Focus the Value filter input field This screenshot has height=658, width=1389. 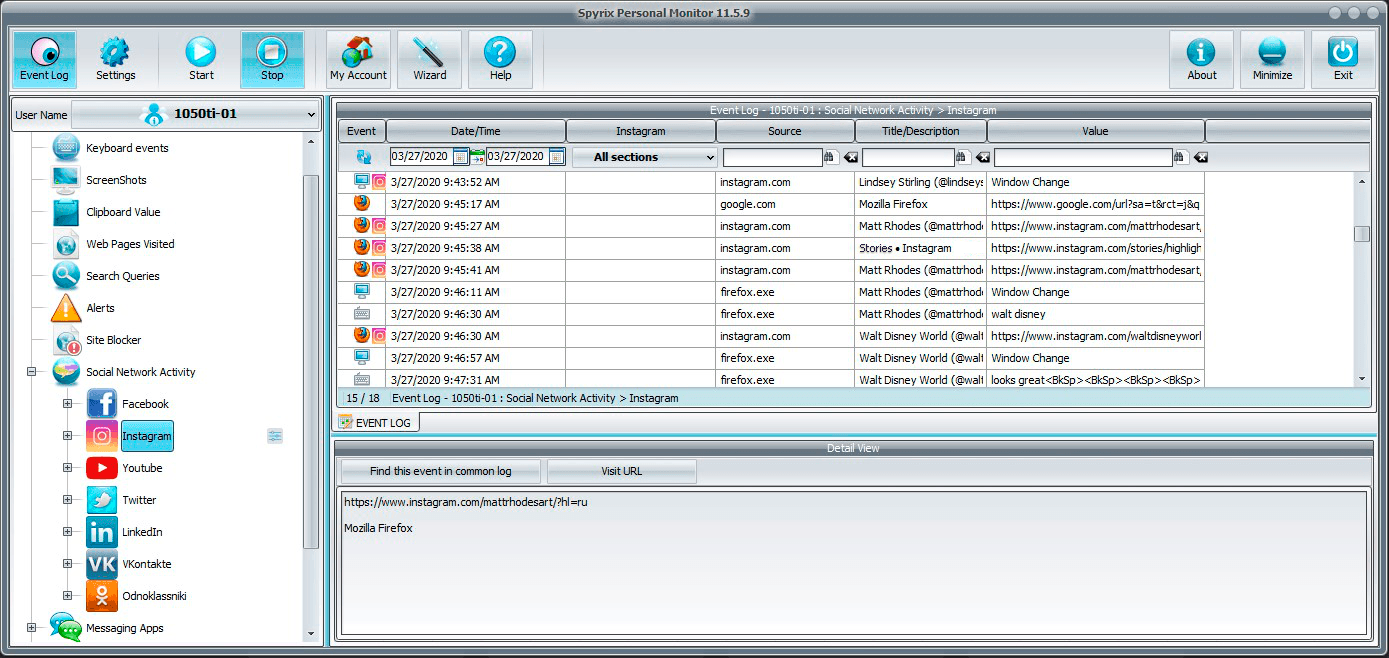coord(1083,157)
